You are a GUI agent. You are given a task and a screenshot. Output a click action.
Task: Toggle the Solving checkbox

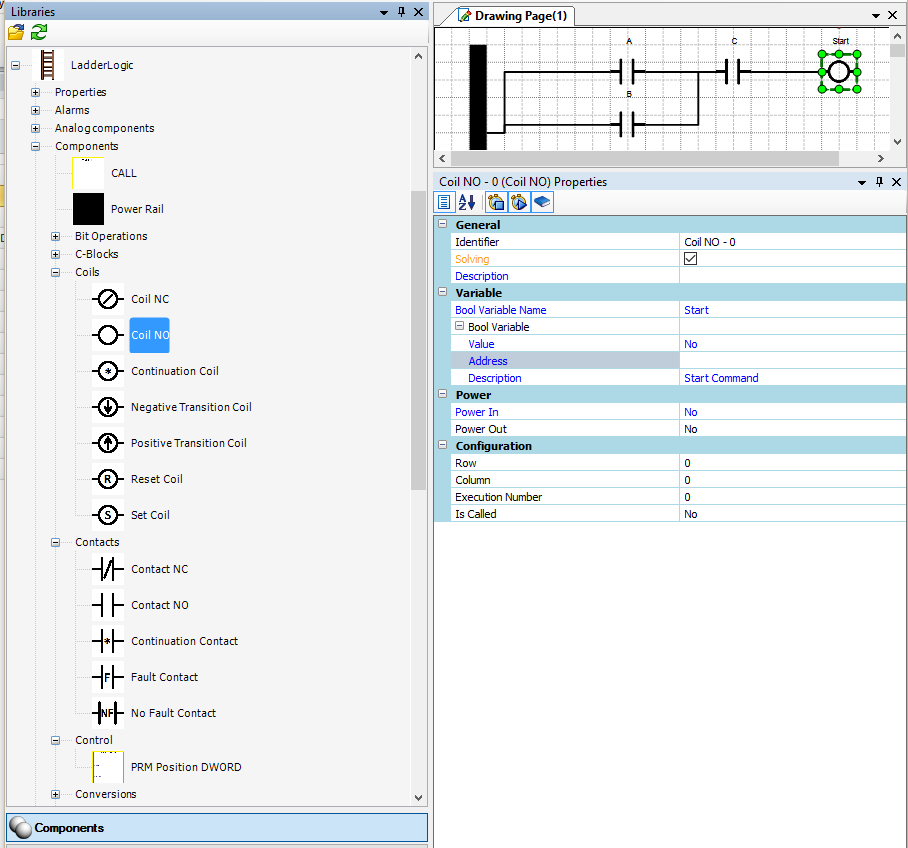(690, 259)
